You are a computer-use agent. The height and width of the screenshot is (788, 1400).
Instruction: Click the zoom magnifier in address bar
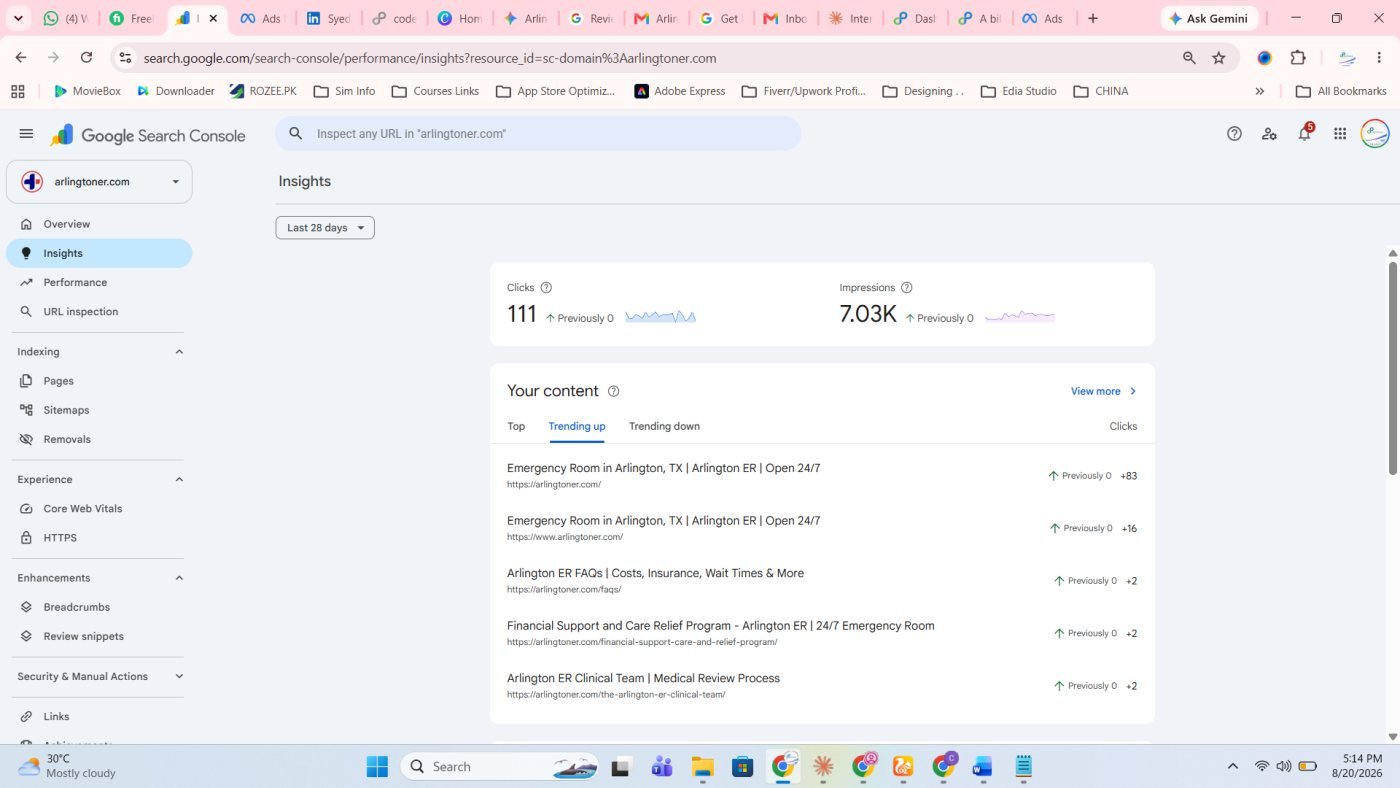1189,58
